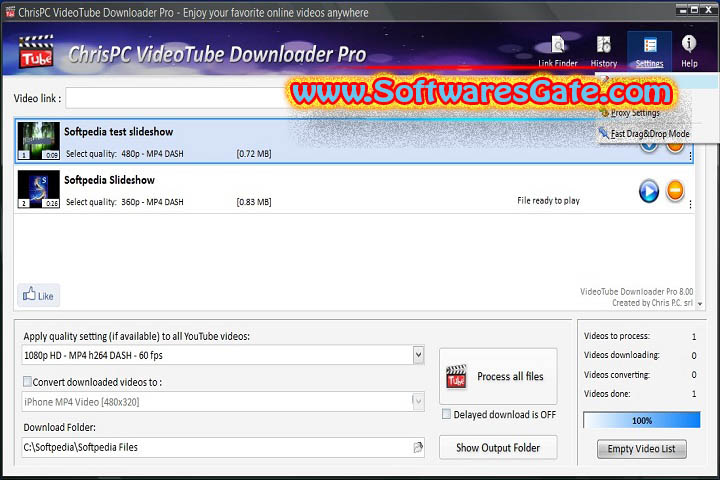This screenshot has height=480, width=720.
Task: Toggle Delayed download is OFF checkbox
Action: [x=446, y=414]
